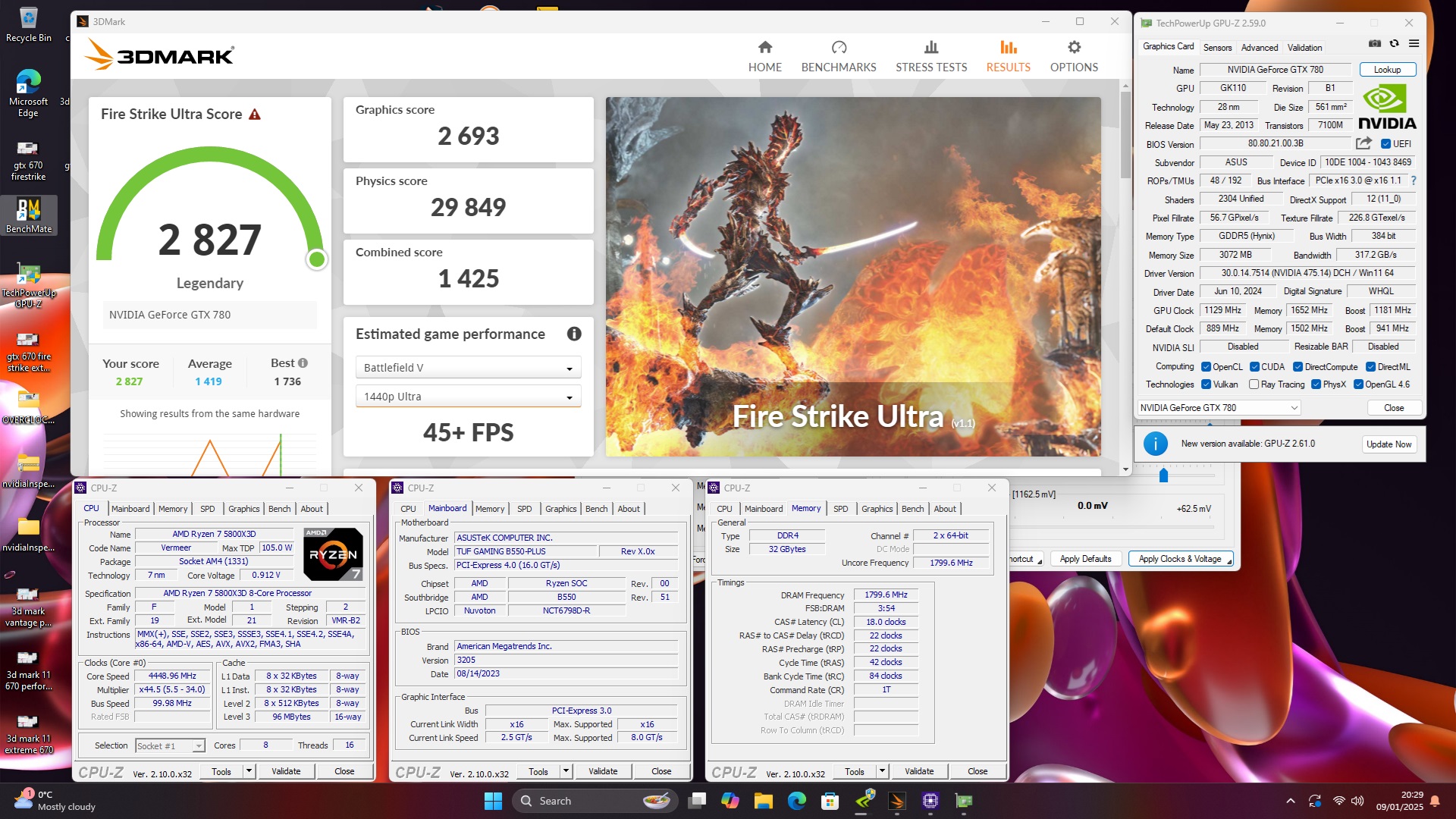Switch to the Advanced tab in GPU-Z
This screenshot has height=819, width=1456.
tap(1259, 47)
